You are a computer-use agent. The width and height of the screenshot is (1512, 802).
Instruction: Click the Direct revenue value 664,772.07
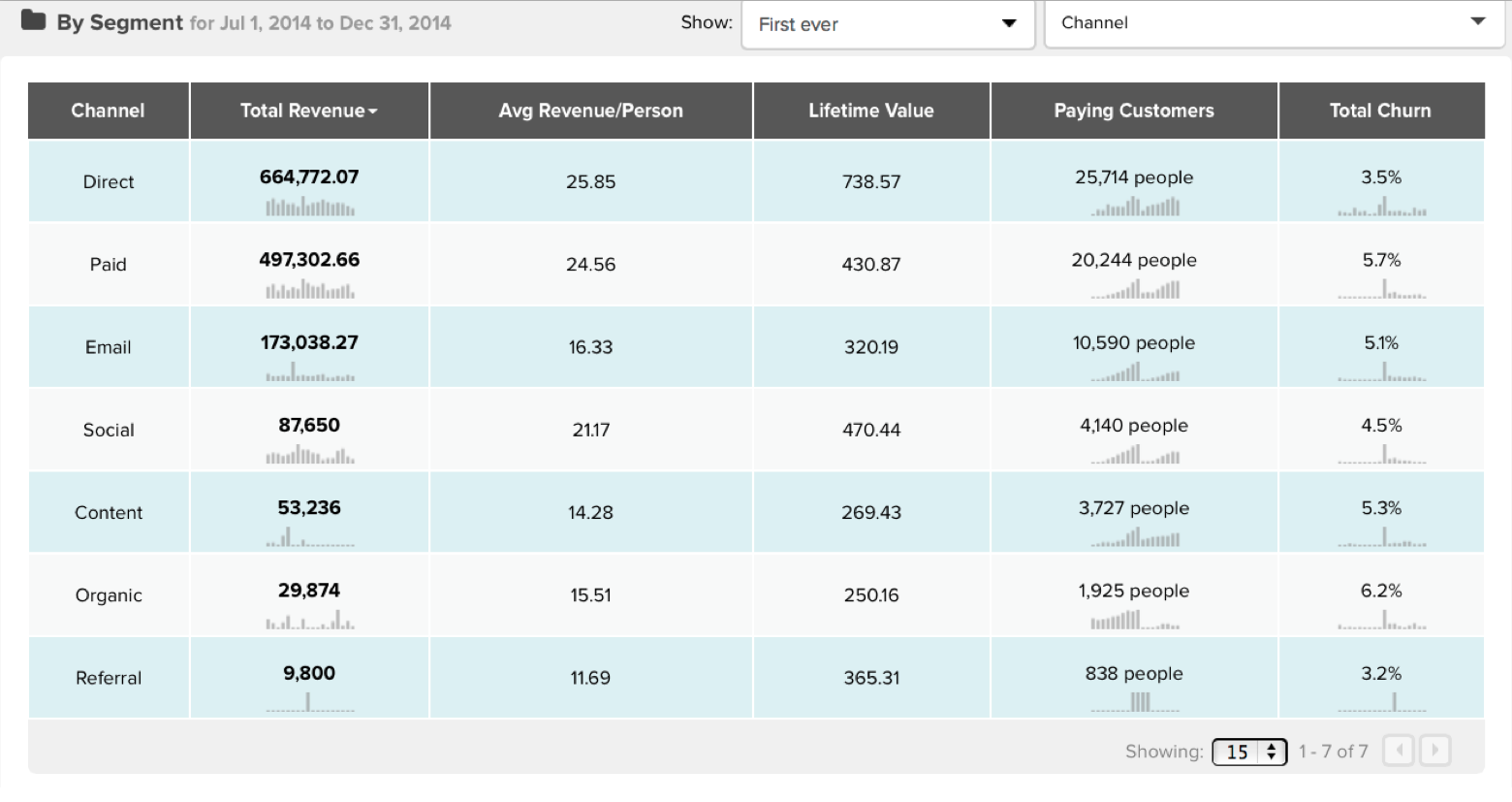[x=309, y=176]
